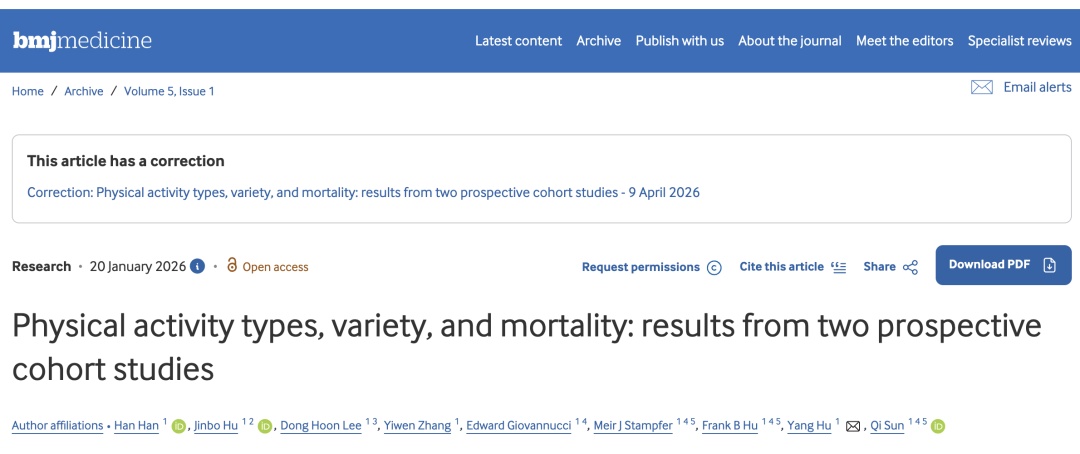The height and width of the screenshot is (454, 1080).
Task: Click the open access padlock icon
Action: 232,265
